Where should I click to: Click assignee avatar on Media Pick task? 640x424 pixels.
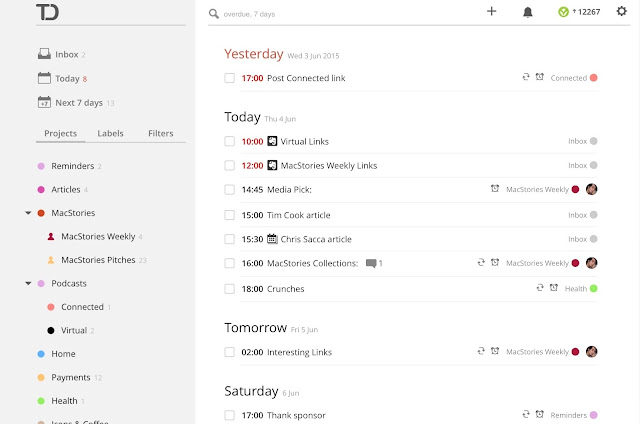[x=591, y=189]
